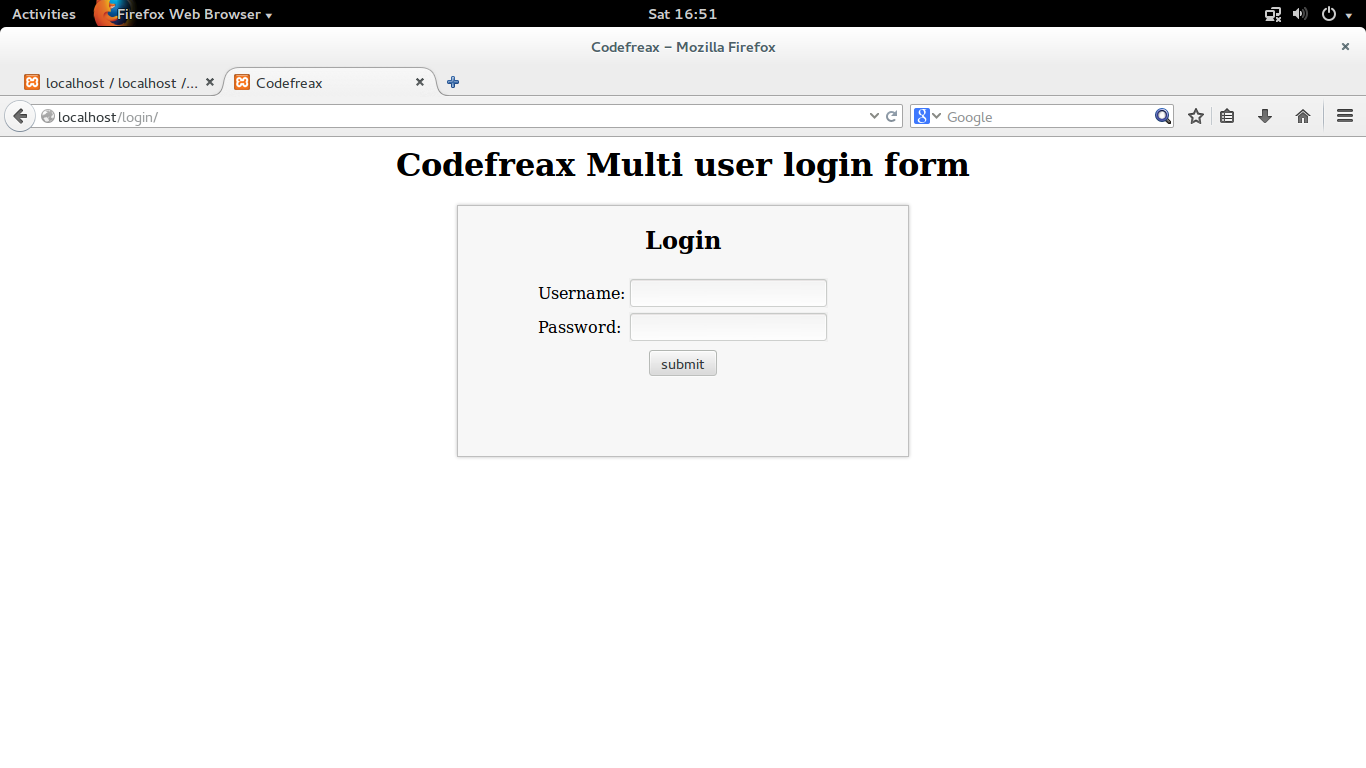Open the bookmarks list icon

pyautogui.click(x=1227, y=116)
